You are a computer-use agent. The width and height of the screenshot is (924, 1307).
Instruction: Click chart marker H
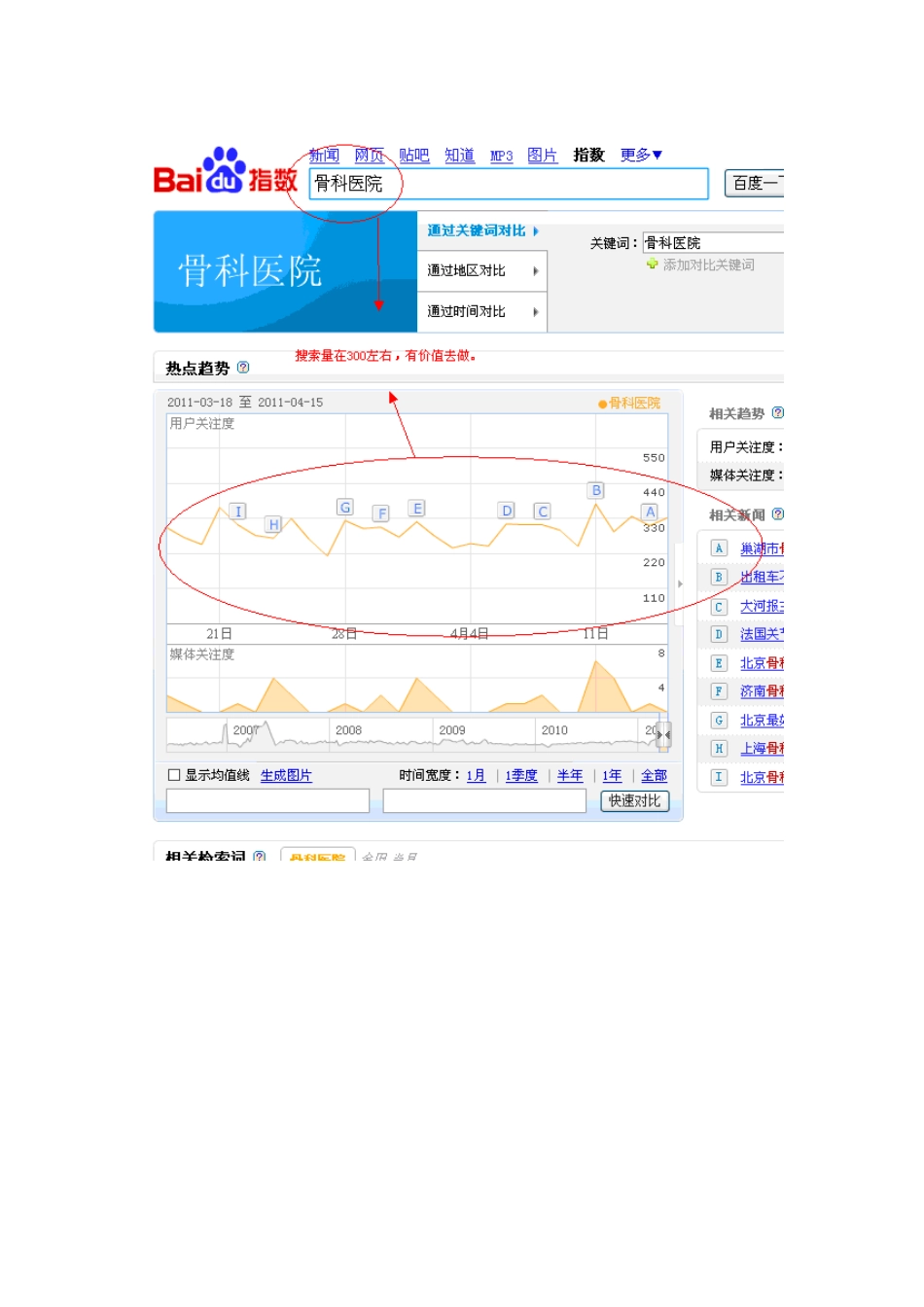(x=273, y=524)
